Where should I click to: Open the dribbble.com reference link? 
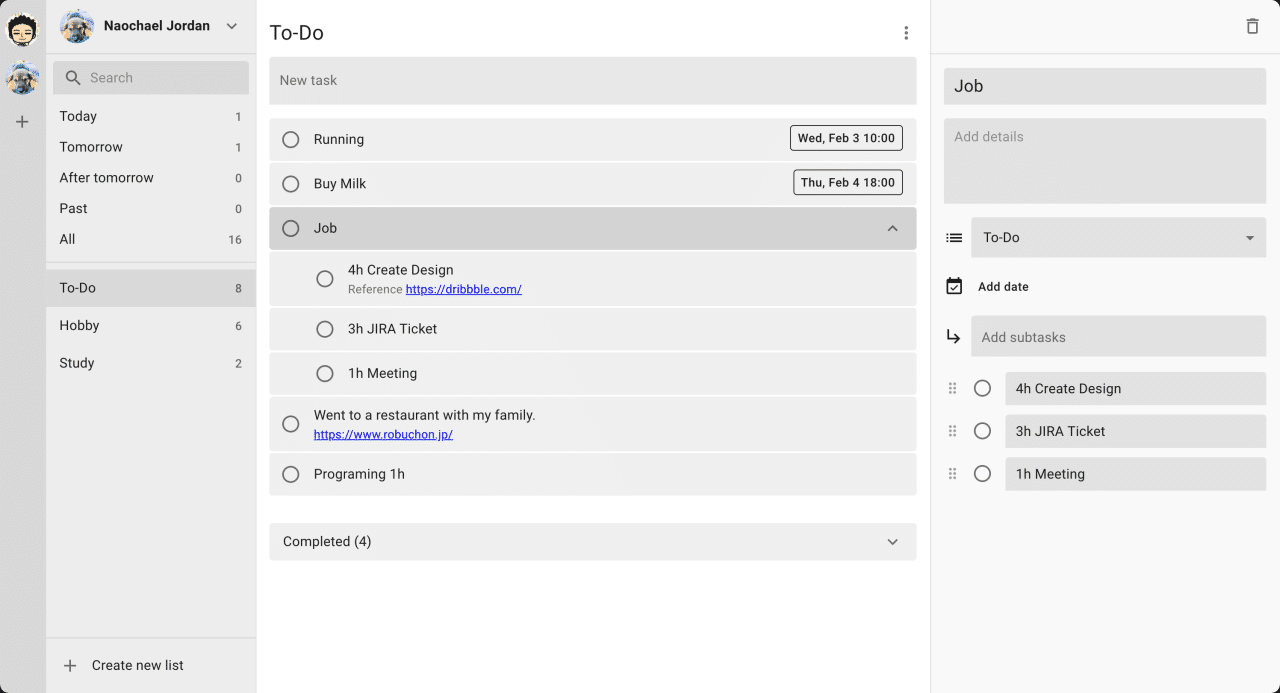[464, 289]
